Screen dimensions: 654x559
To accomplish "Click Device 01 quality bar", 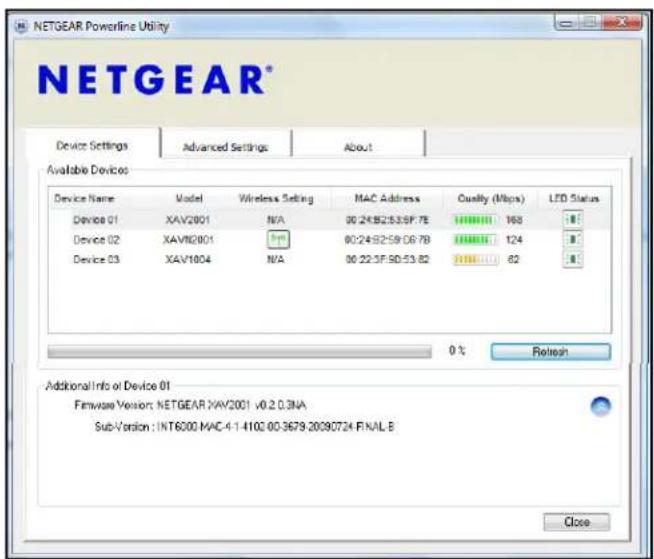I will pos(475,220).
